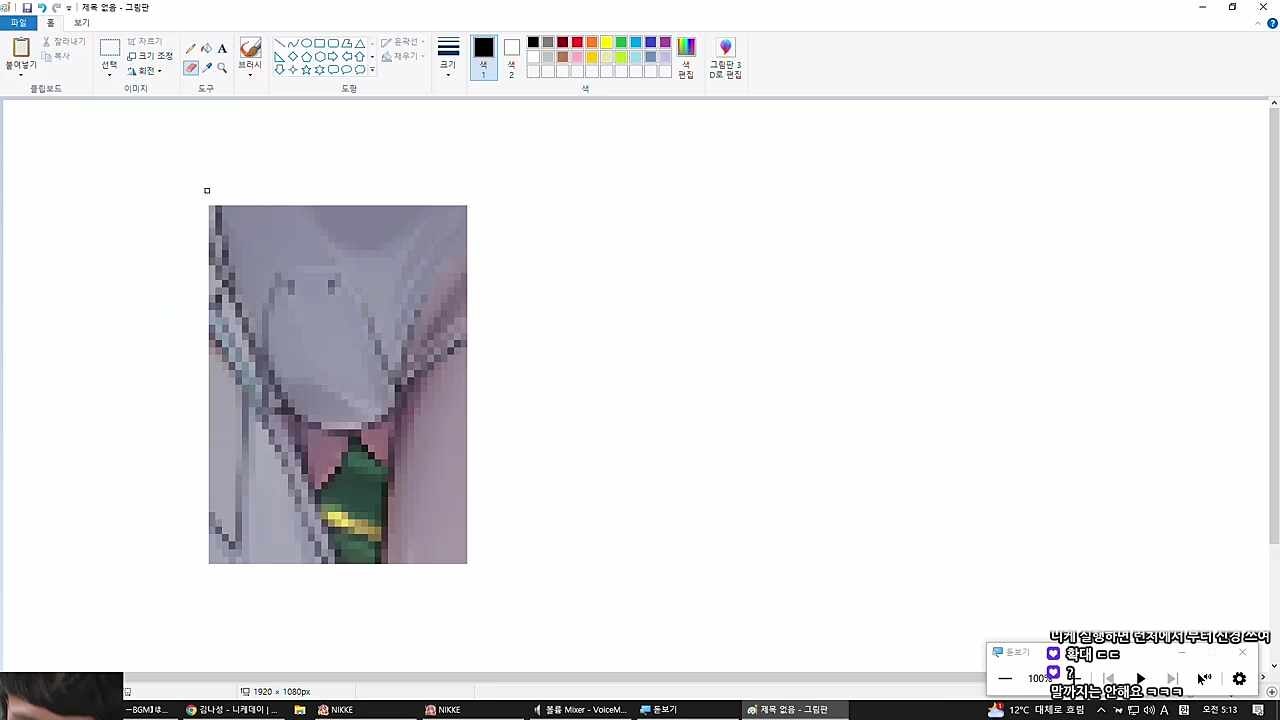Image resolution: width=1280 pixels, height=720 pixels.
Task: Open the Edit colors (색 편집) palette
Action: point(686,58)
